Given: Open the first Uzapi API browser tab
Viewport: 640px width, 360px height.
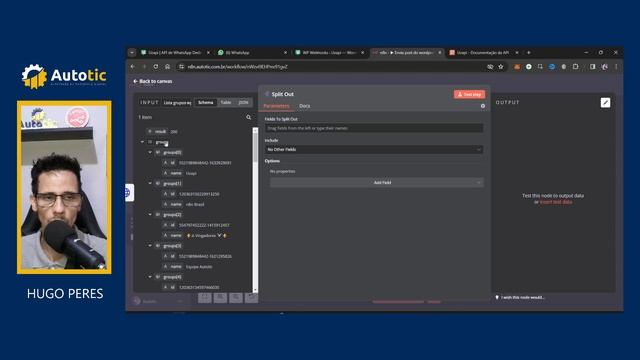Looking at the screenshot, I should [175, 53].
